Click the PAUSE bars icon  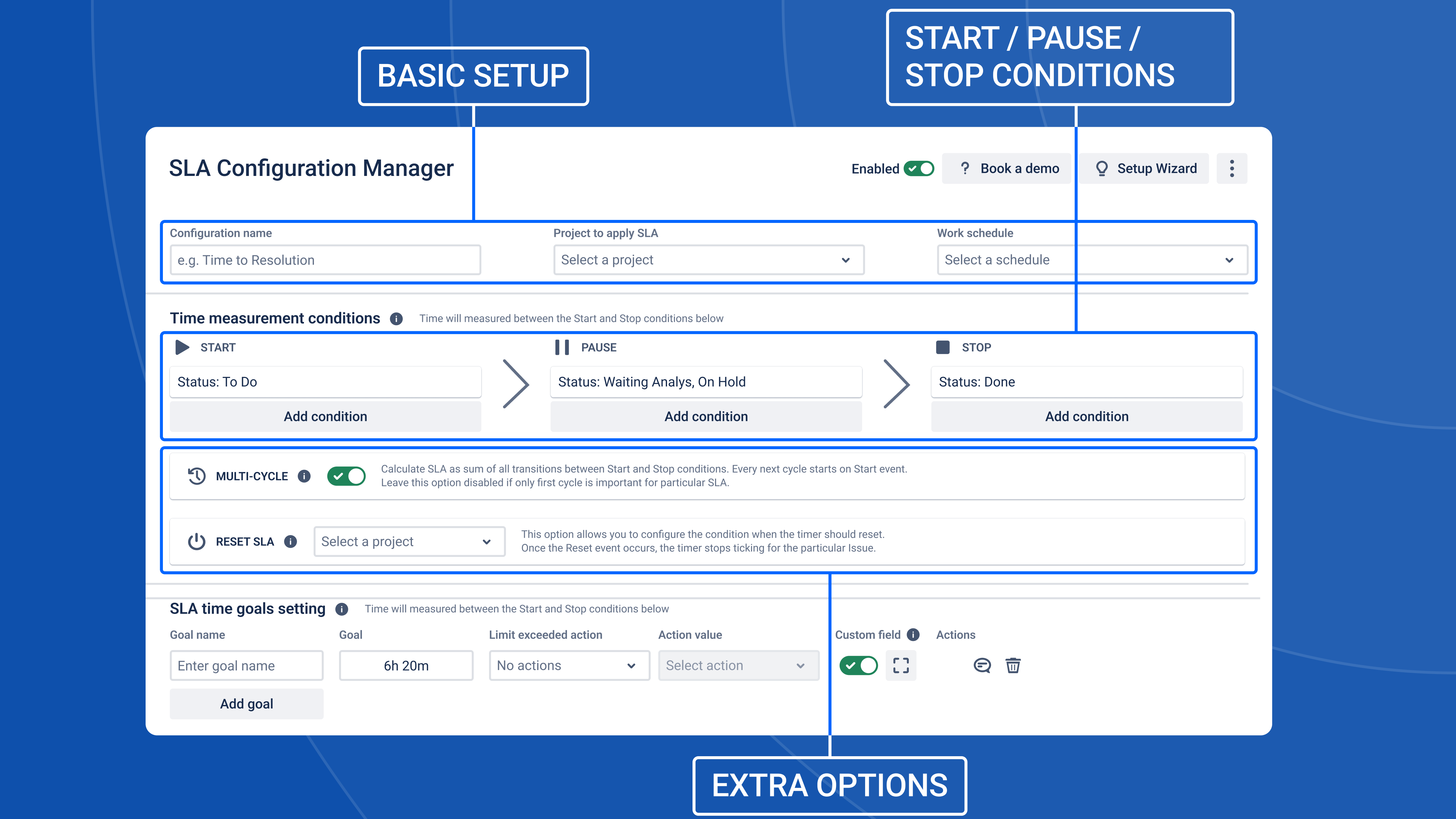[562, 347]
